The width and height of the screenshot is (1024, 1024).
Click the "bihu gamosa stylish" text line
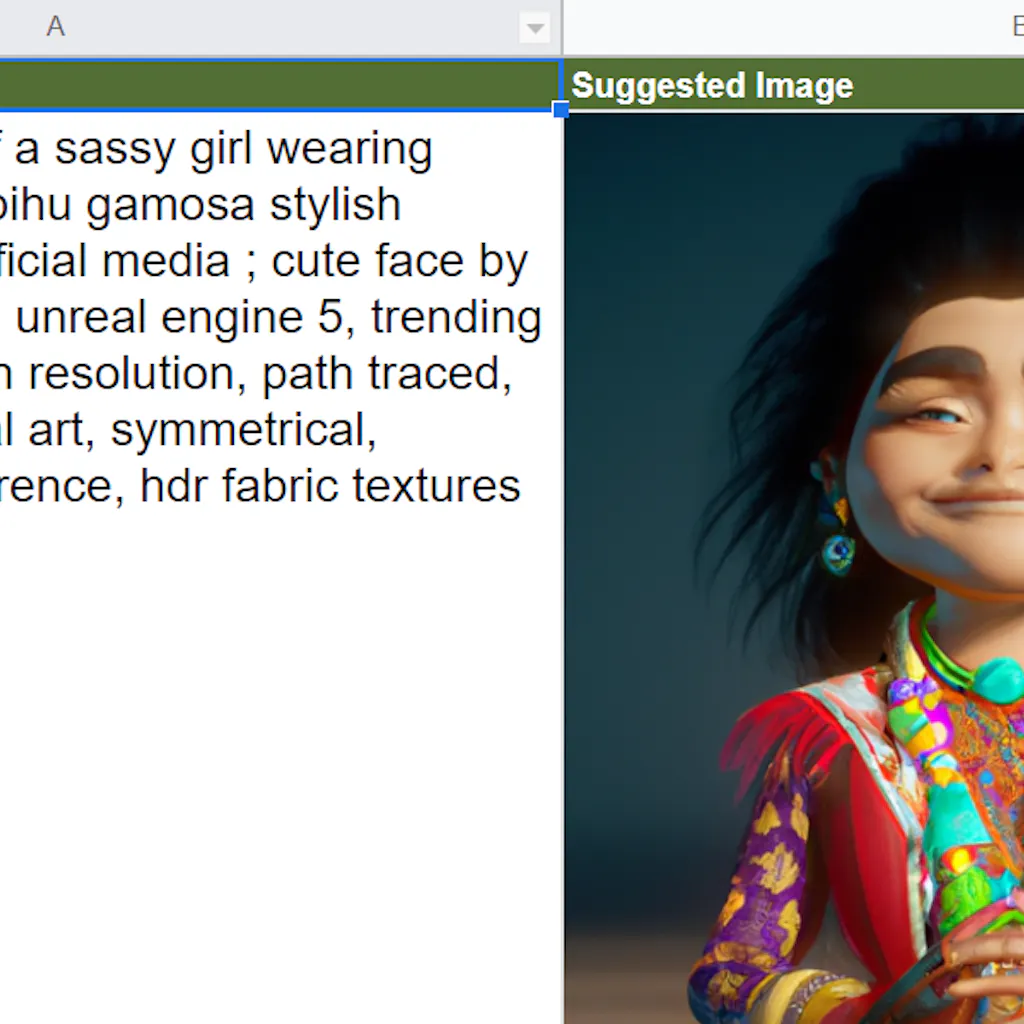coord(200,205)
